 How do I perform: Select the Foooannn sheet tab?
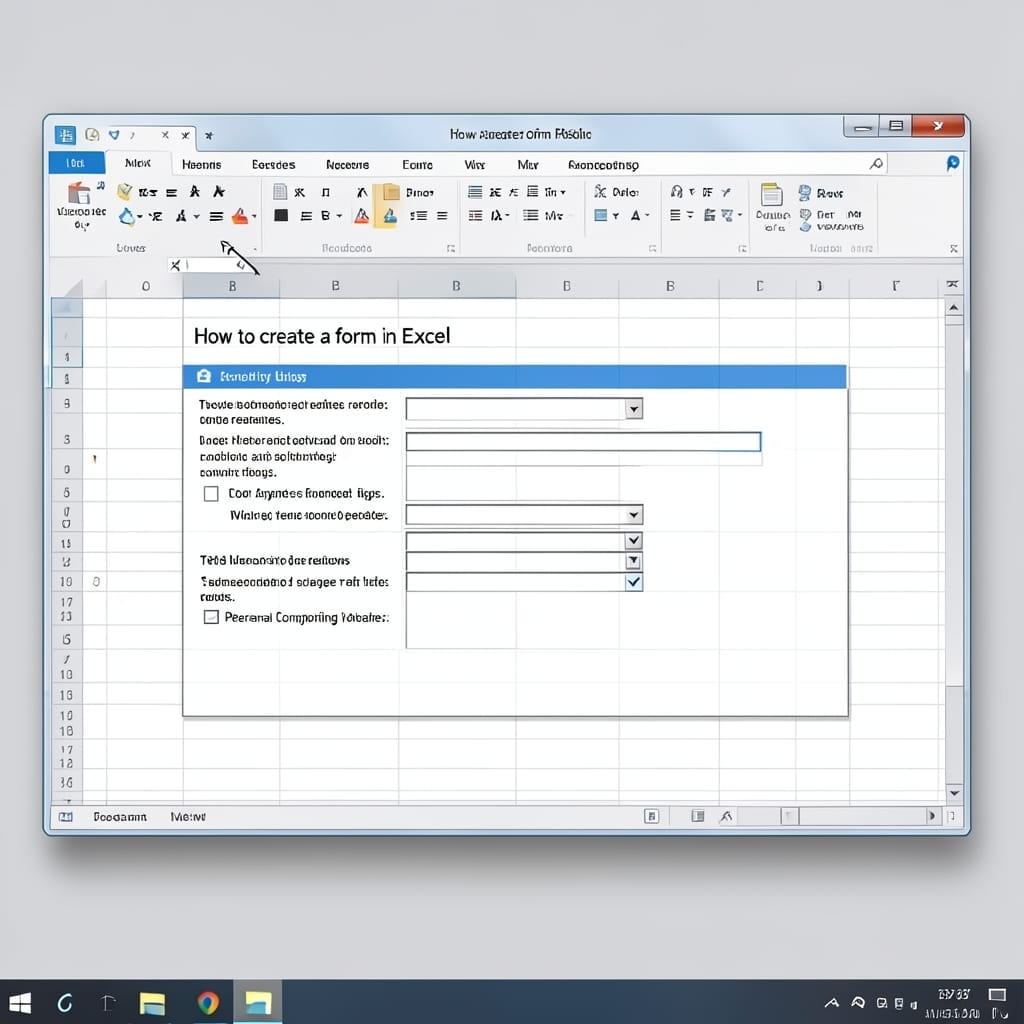coord(120,817)
